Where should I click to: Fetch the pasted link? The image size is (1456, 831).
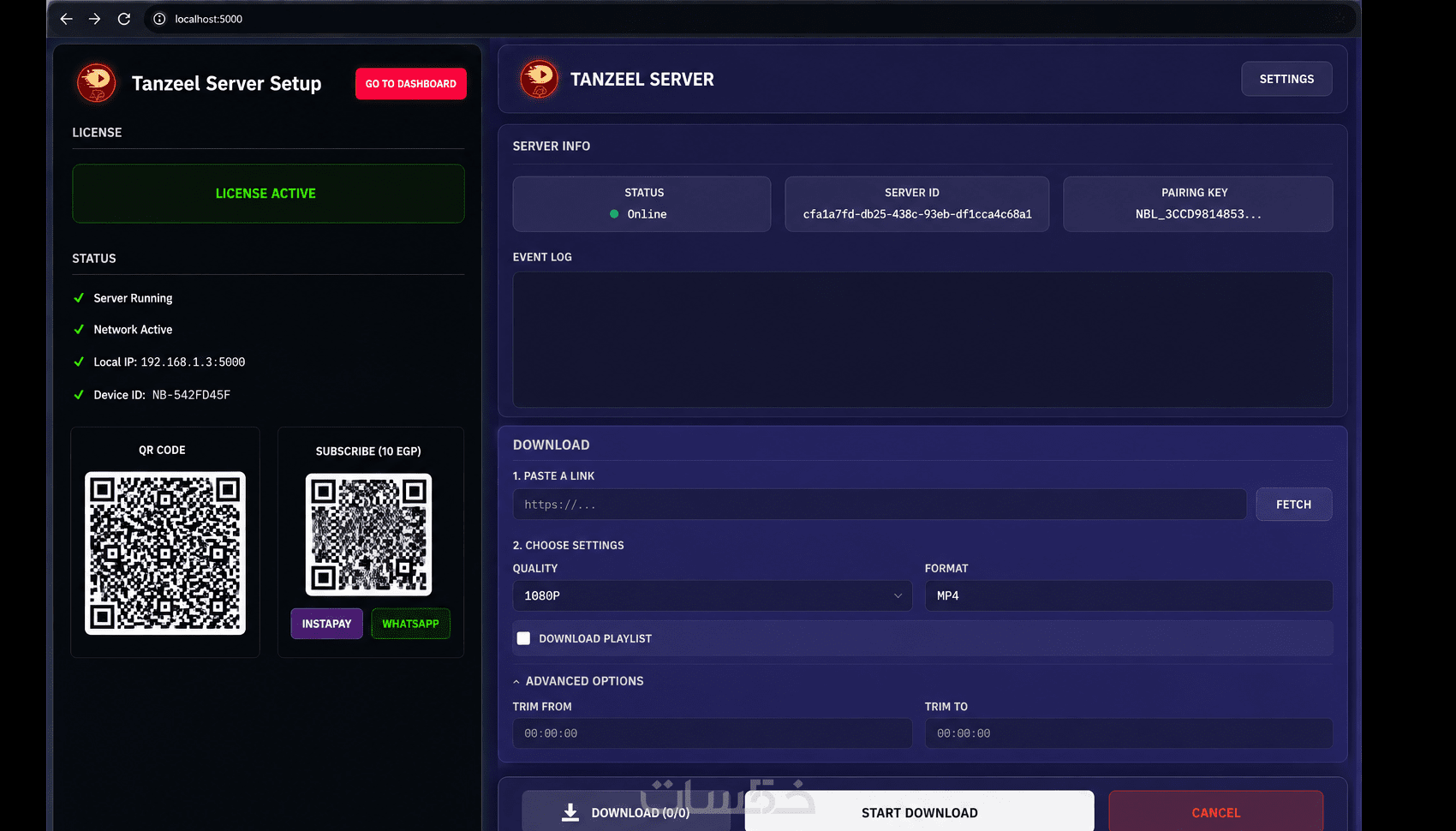1293,505
